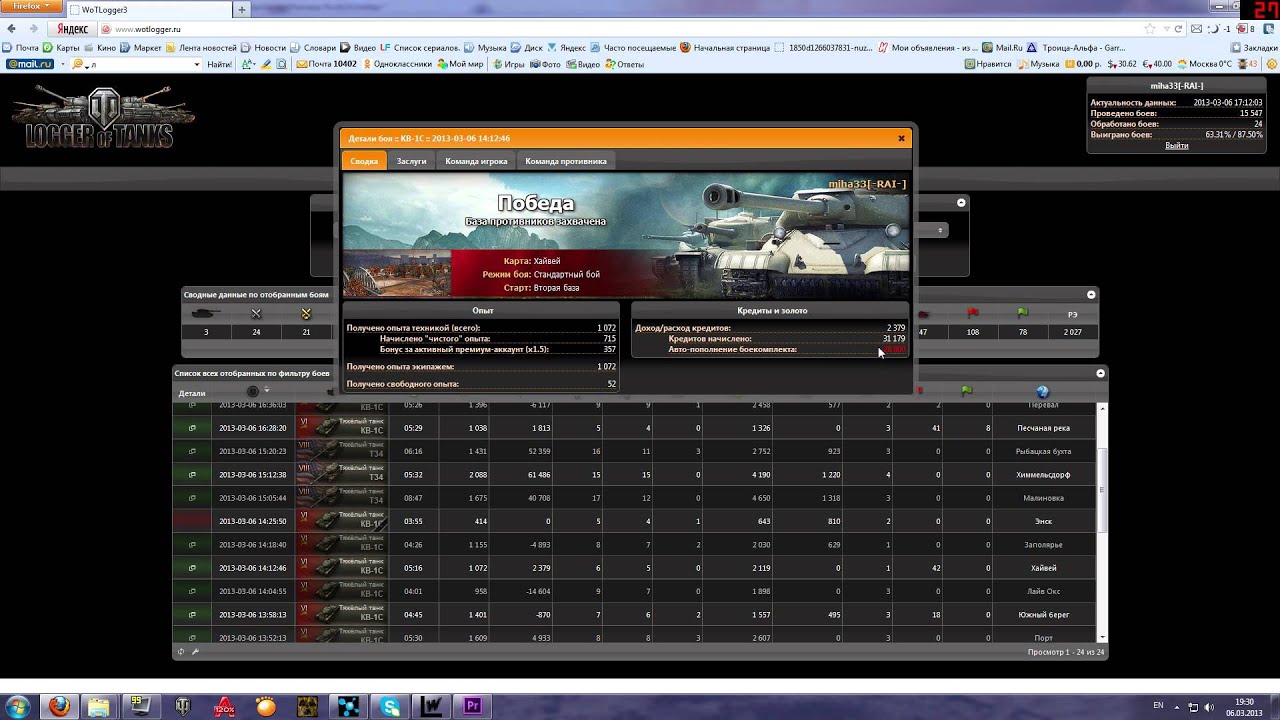Click the Детали column header

[192, 393]
